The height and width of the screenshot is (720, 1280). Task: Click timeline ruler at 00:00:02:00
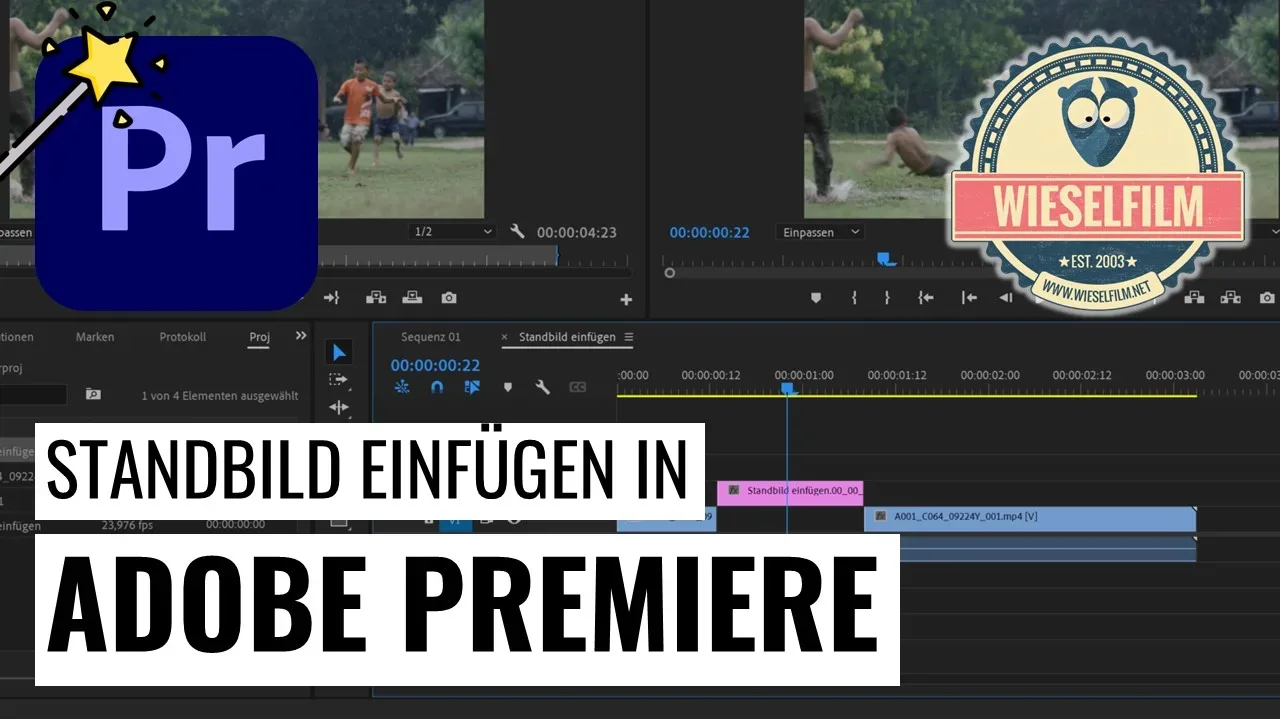point(990,376)
